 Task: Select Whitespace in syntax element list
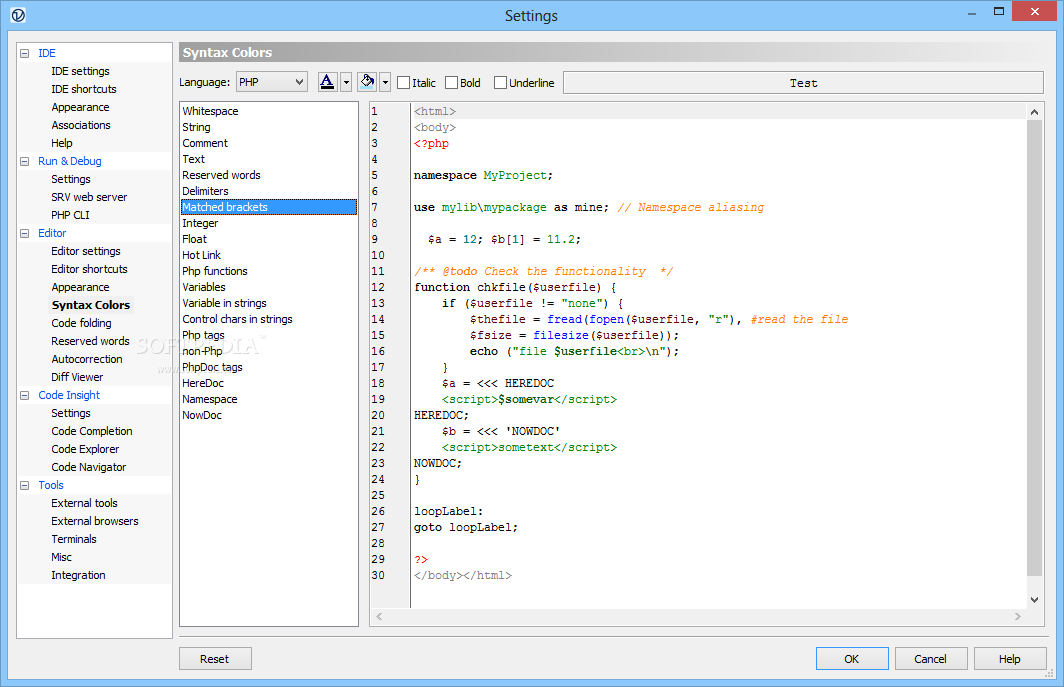click(210, 111)
